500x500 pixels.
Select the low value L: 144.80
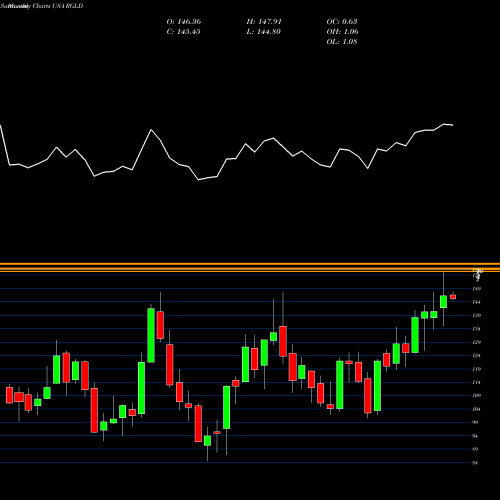click(x=264, y=32)
